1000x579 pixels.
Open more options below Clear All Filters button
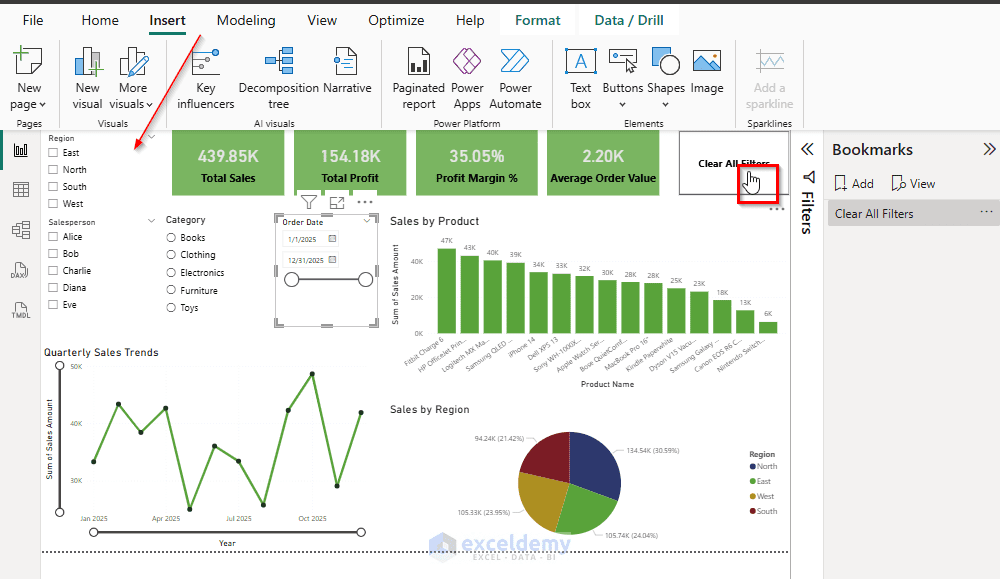776,209
